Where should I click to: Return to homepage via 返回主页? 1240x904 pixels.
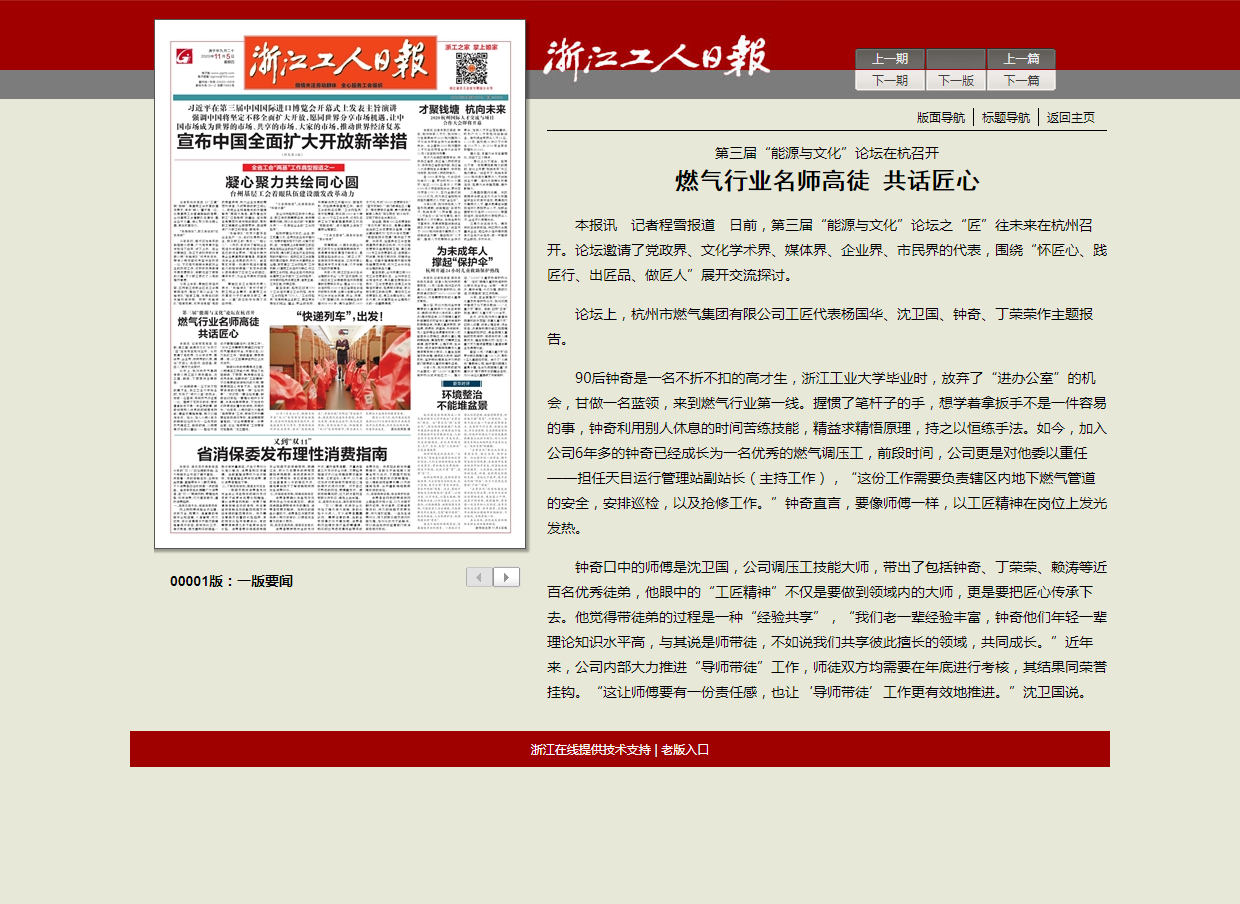point(1071,118)
